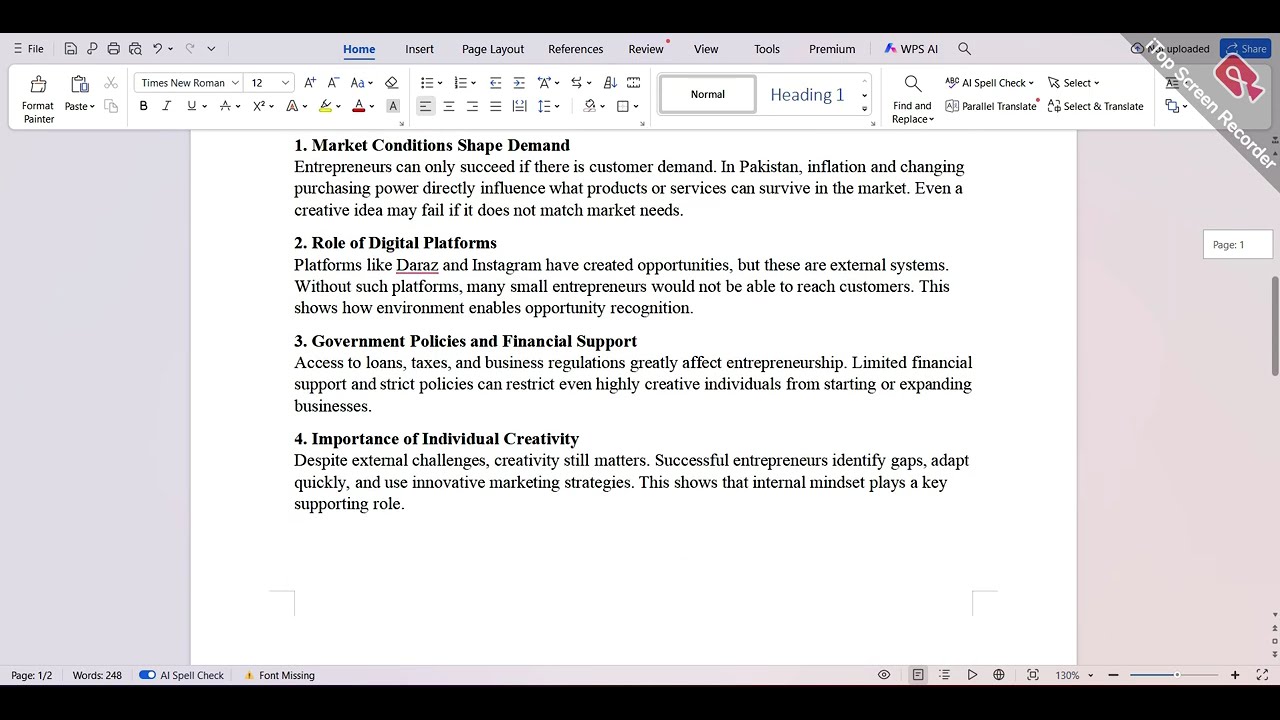Toggle the AI Spell Check switch
Image resolution: width=1280 pixels, height=720 pixels.
click(x=147, y=675)
